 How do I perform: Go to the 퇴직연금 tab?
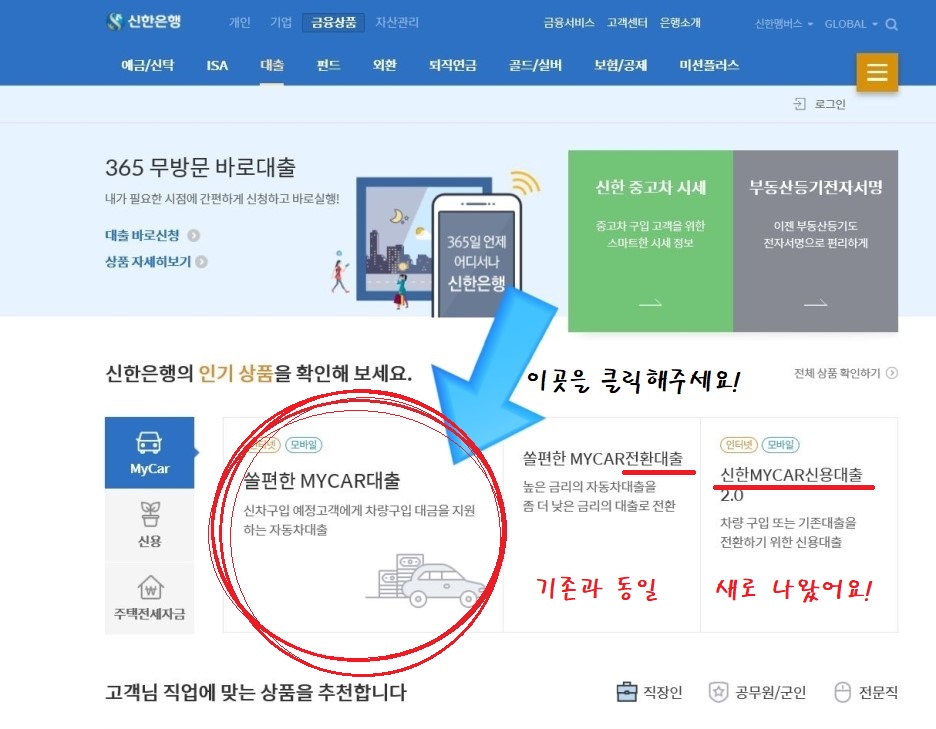(x=452, y=65)
